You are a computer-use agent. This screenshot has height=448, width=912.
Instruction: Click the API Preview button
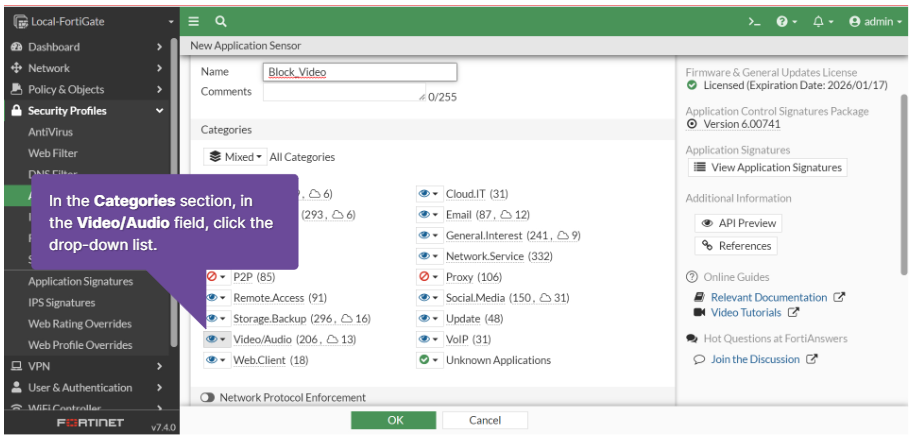[739, 223]
